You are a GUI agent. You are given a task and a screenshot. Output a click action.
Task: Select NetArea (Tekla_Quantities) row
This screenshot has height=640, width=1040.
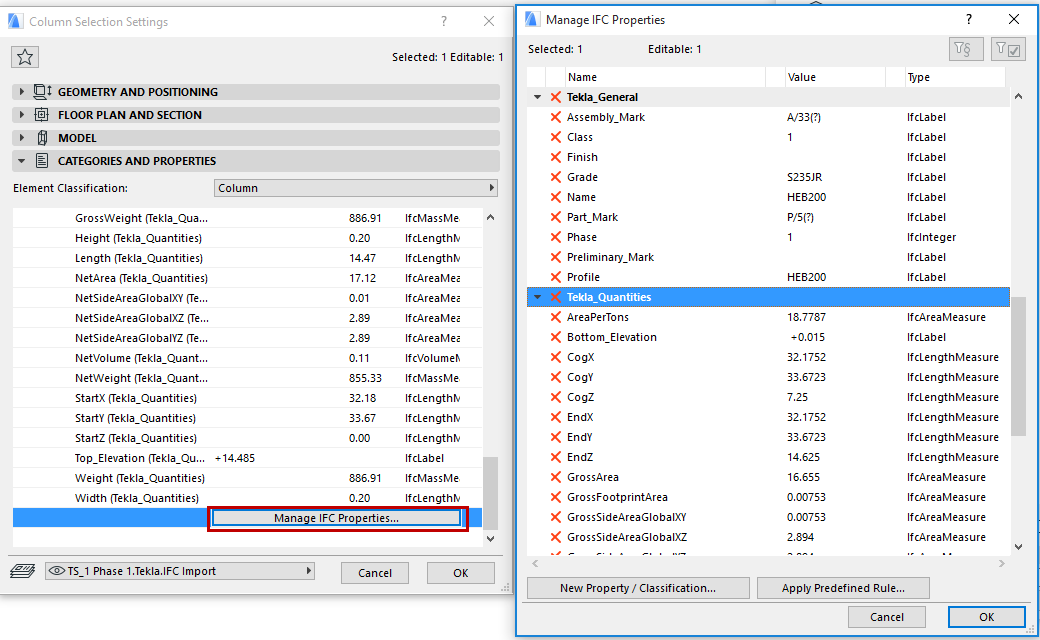(247, 278)
